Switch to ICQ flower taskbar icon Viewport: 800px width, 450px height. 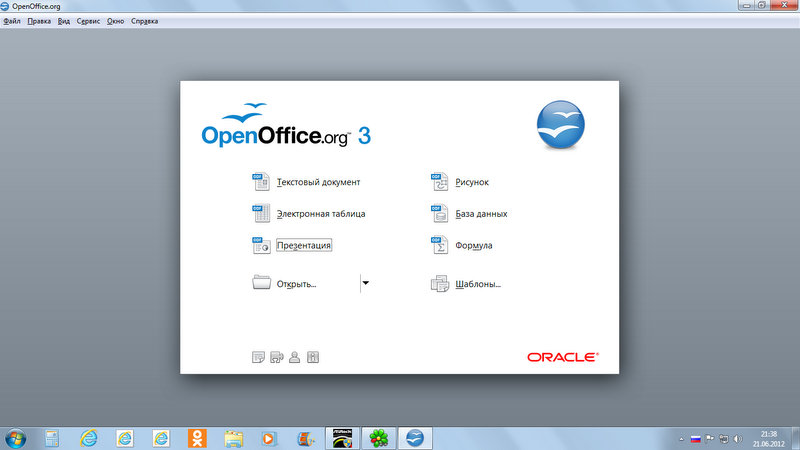tap(379, 438)
